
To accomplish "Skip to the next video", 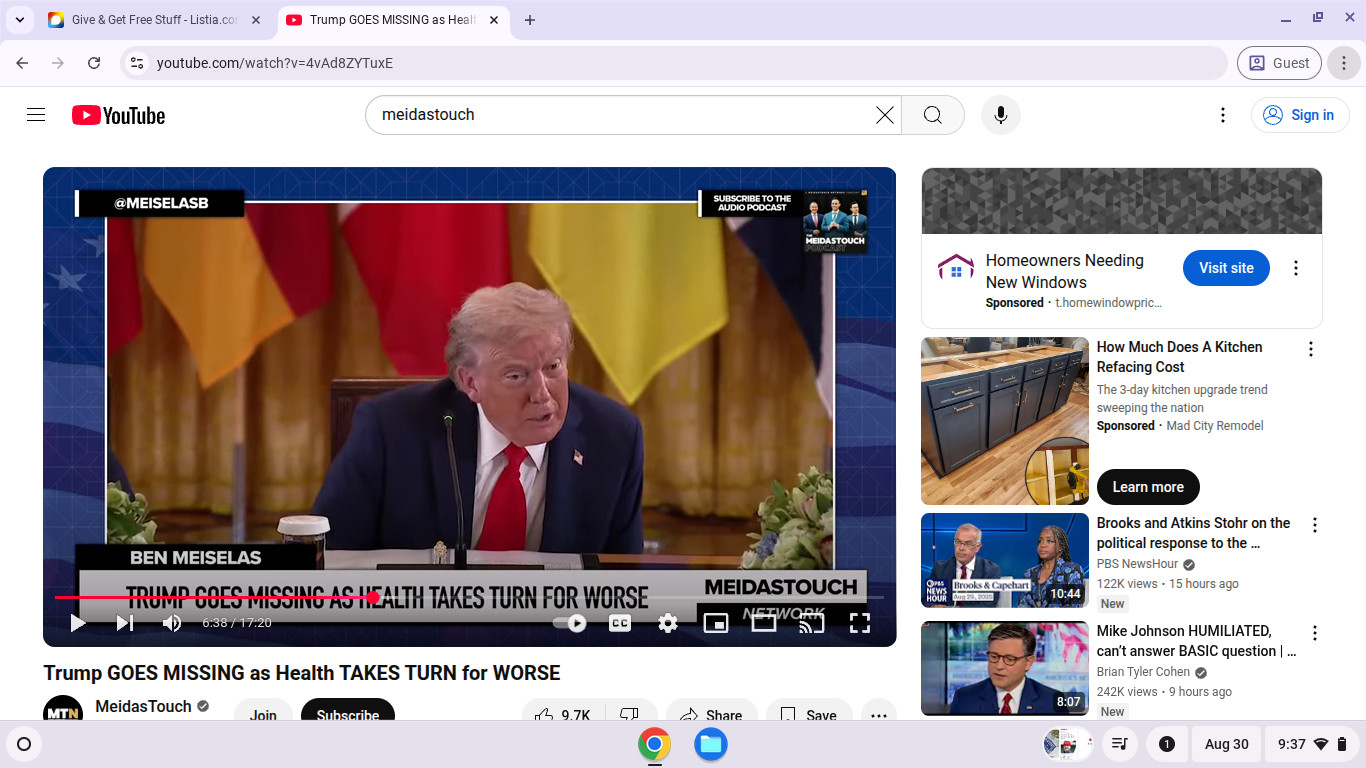I will [125, 623].
